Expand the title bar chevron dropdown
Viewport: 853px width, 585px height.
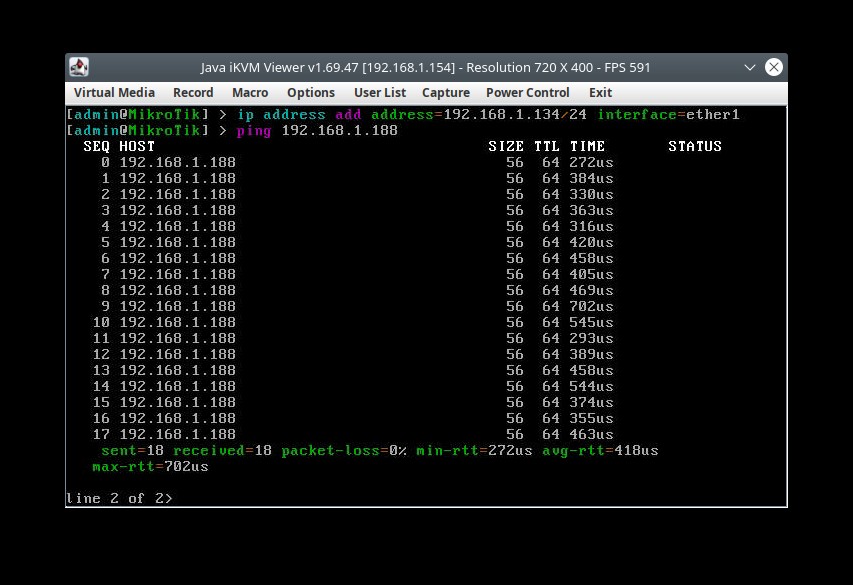click(749, 67)
